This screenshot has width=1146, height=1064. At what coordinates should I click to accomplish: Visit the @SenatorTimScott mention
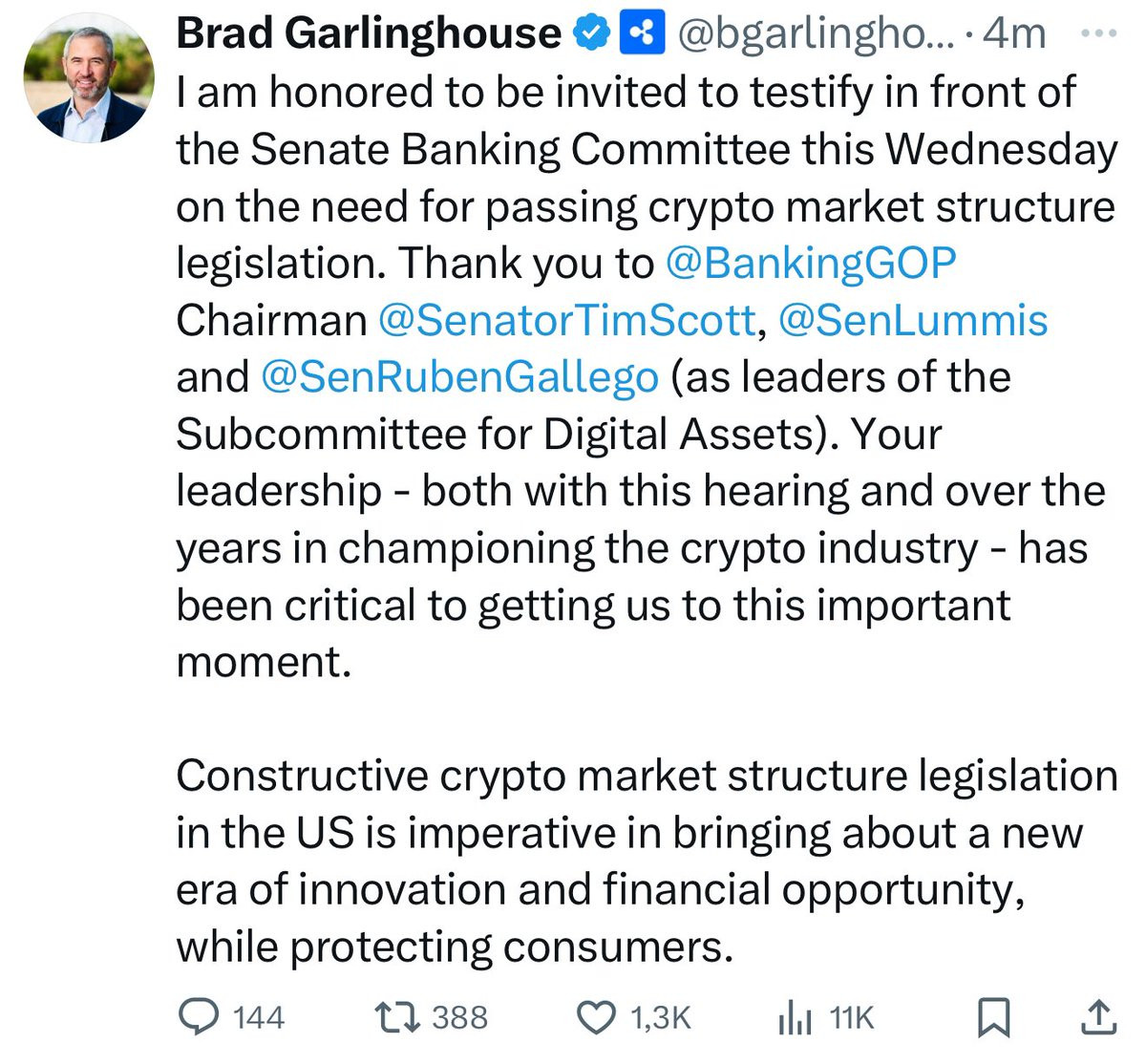pyautogui.click(x=566, y=319)
